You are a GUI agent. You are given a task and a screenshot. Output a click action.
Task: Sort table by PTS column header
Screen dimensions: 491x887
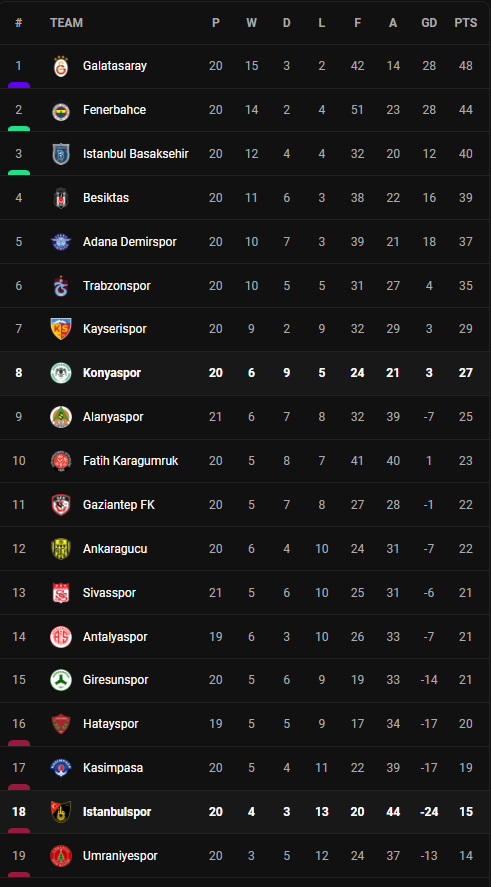(466, 23)
